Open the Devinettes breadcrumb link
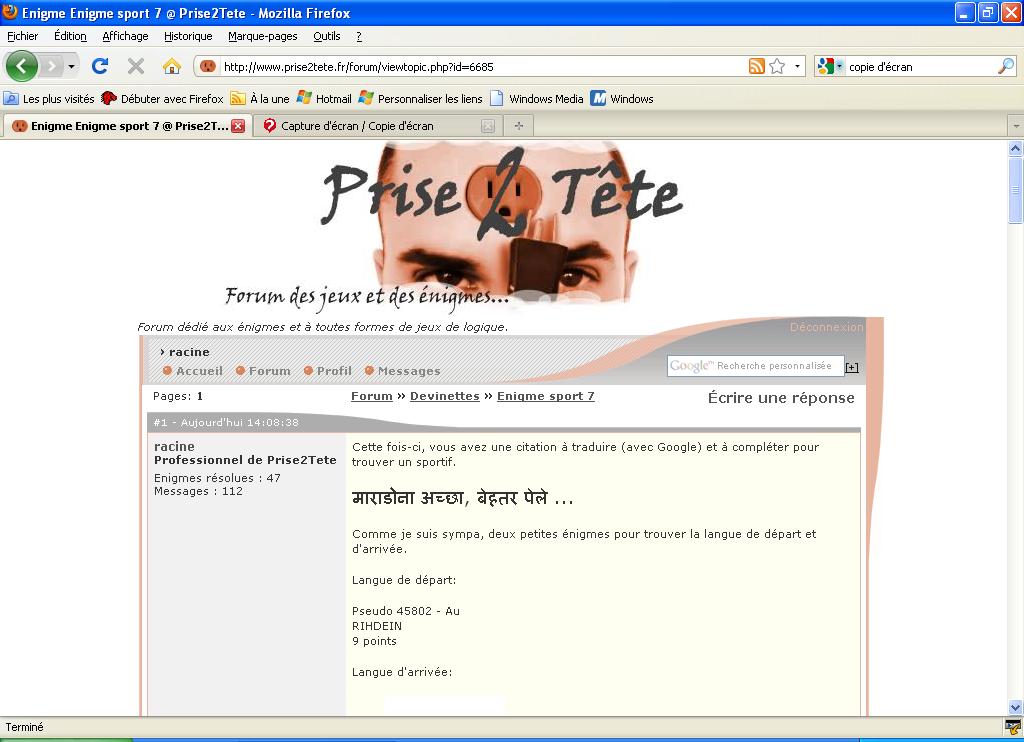 point(444,396)
